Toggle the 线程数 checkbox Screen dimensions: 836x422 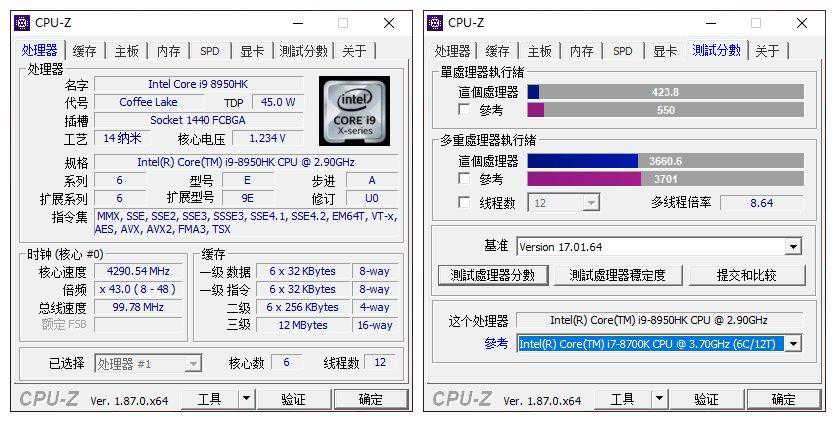coord(464,203)
